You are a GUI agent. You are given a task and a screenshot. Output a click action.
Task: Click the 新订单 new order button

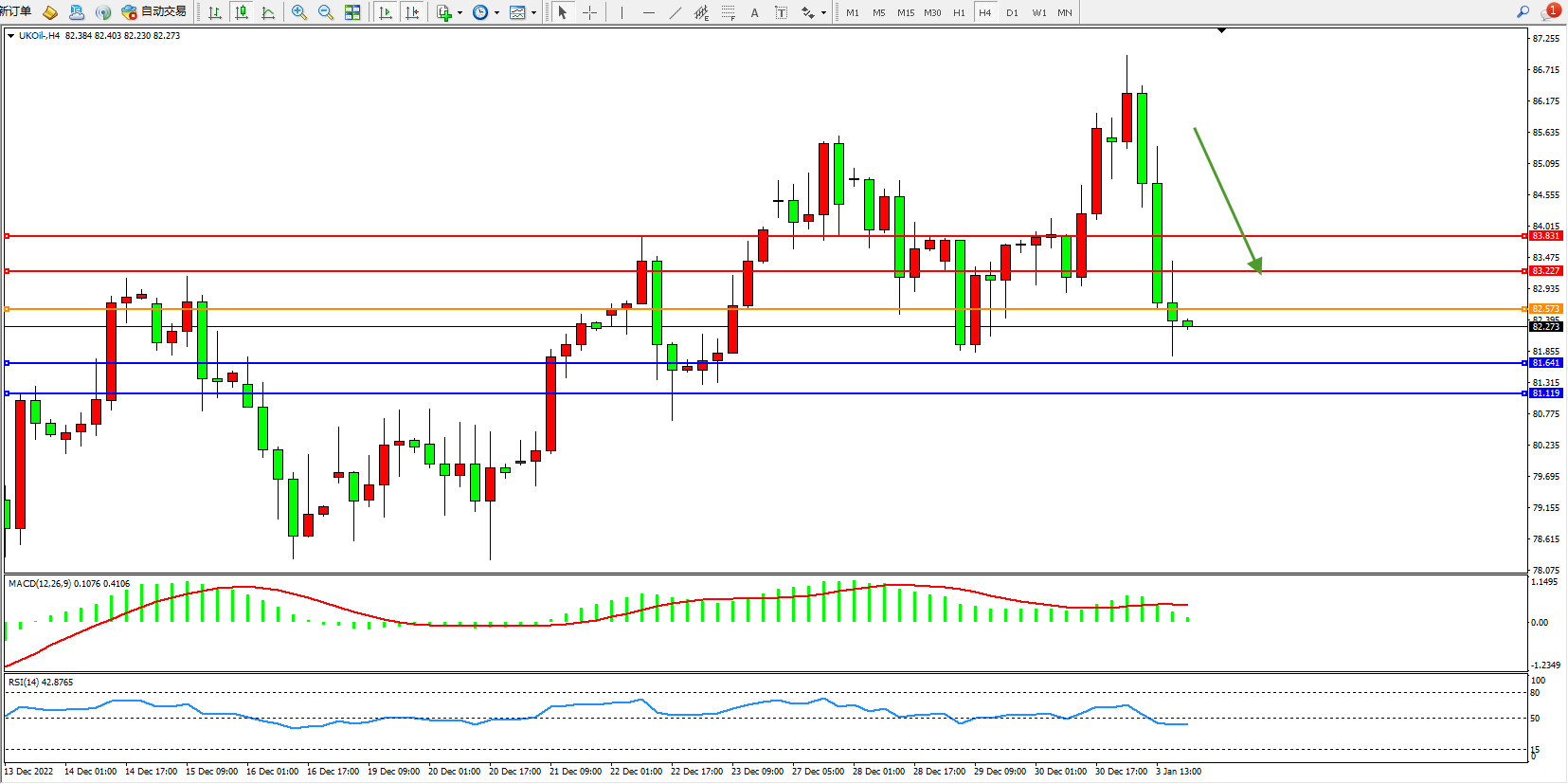(16, 11)
